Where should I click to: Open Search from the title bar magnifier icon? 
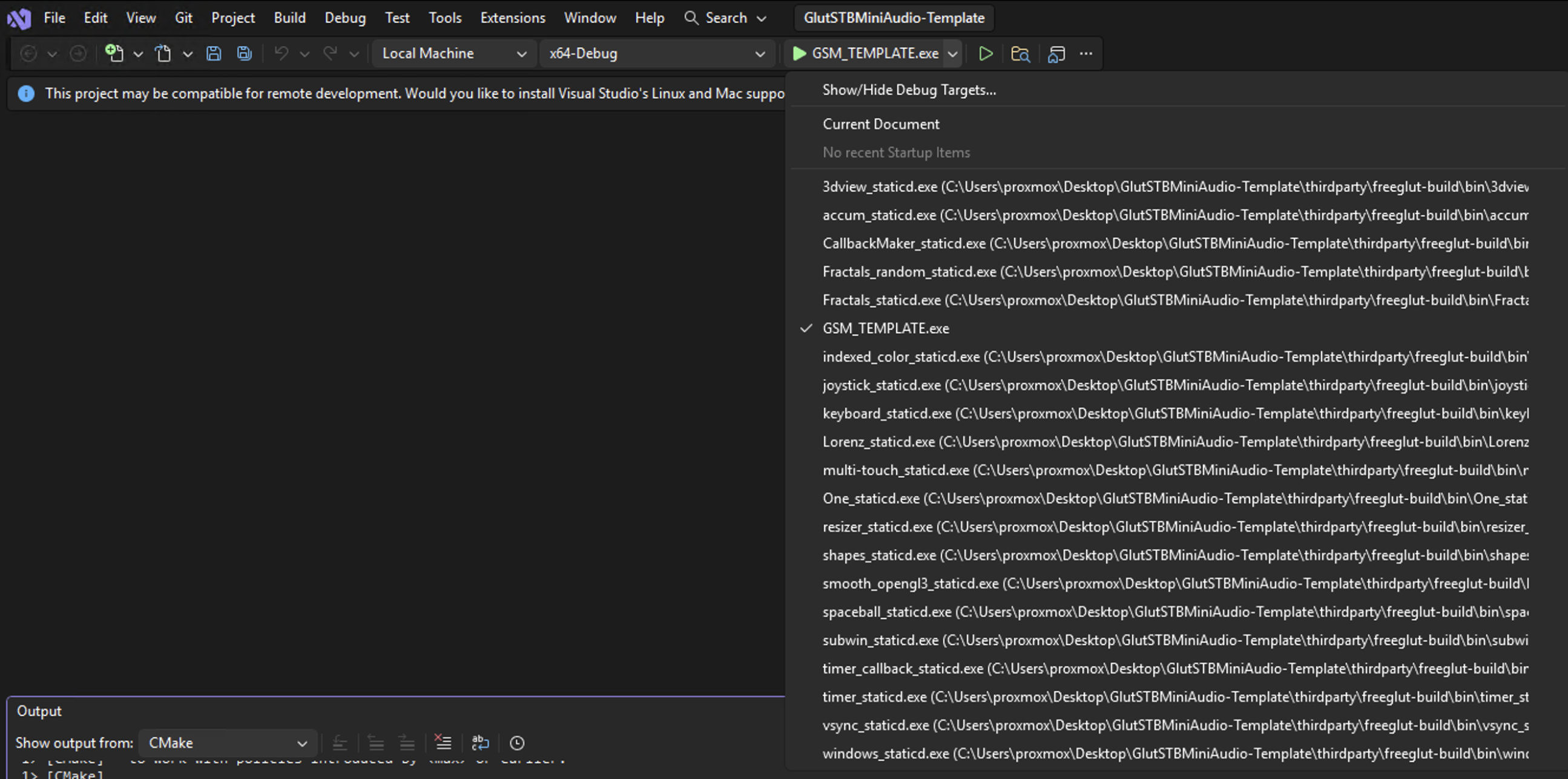[x=691, y=18]
